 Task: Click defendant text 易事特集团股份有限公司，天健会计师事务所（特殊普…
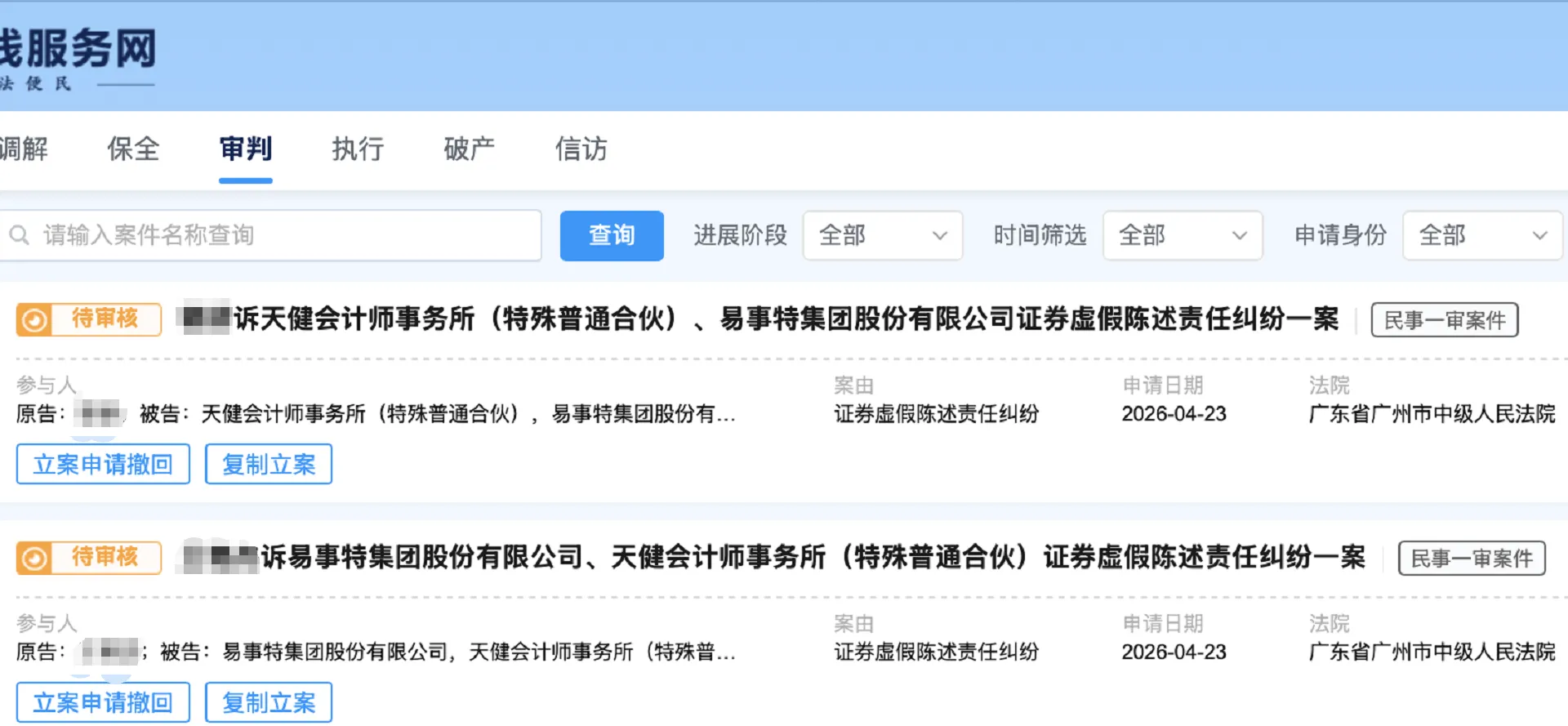click(x=479, y=653)
